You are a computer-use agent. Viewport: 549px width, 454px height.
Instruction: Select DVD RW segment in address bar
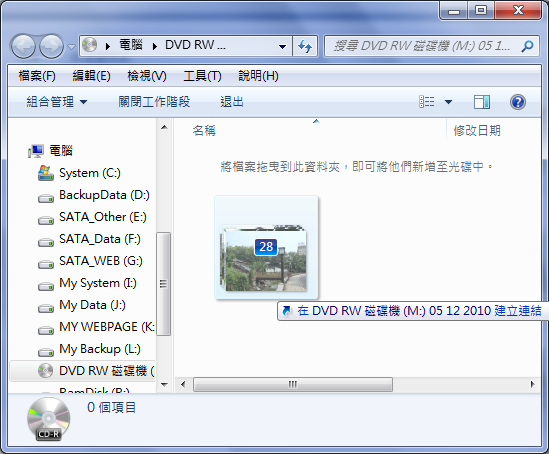(195, 45)
